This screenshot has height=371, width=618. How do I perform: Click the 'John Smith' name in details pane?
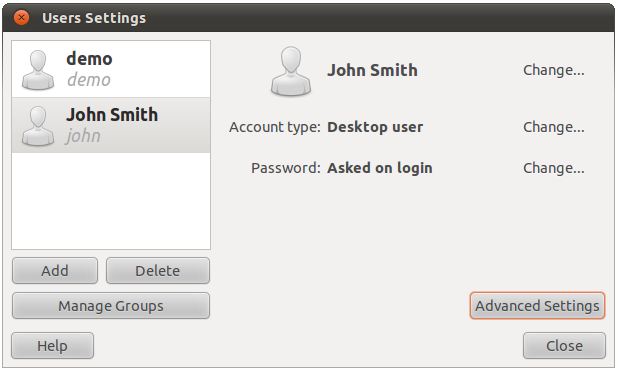(372, 71)
